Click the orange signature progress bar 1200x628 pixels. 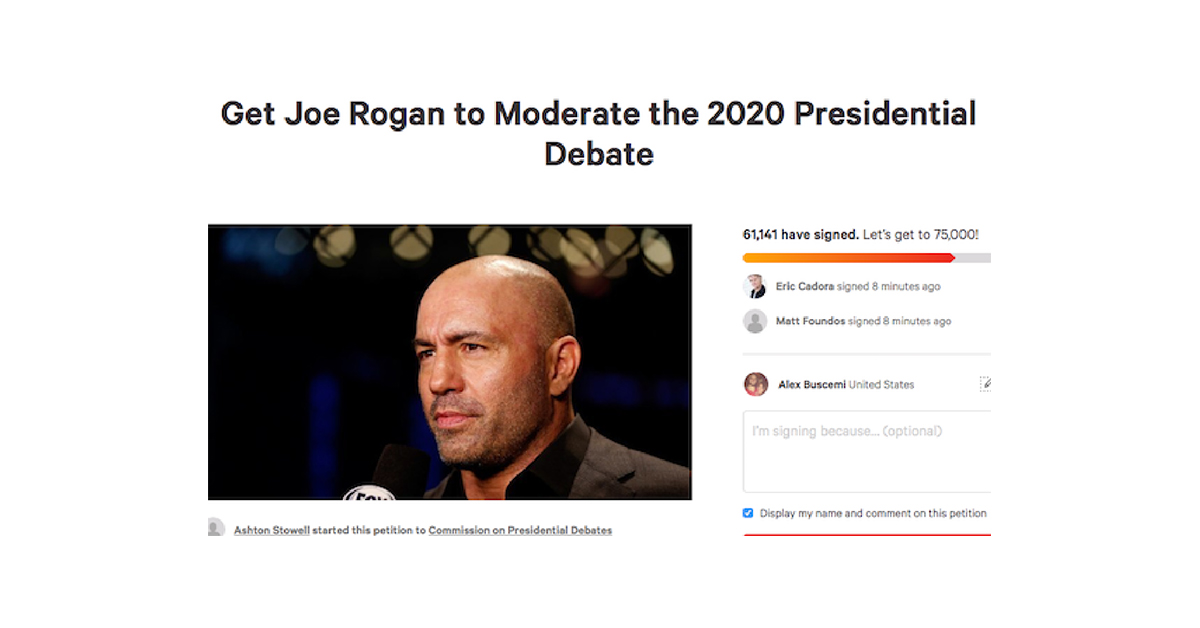(x=848, y=258)
